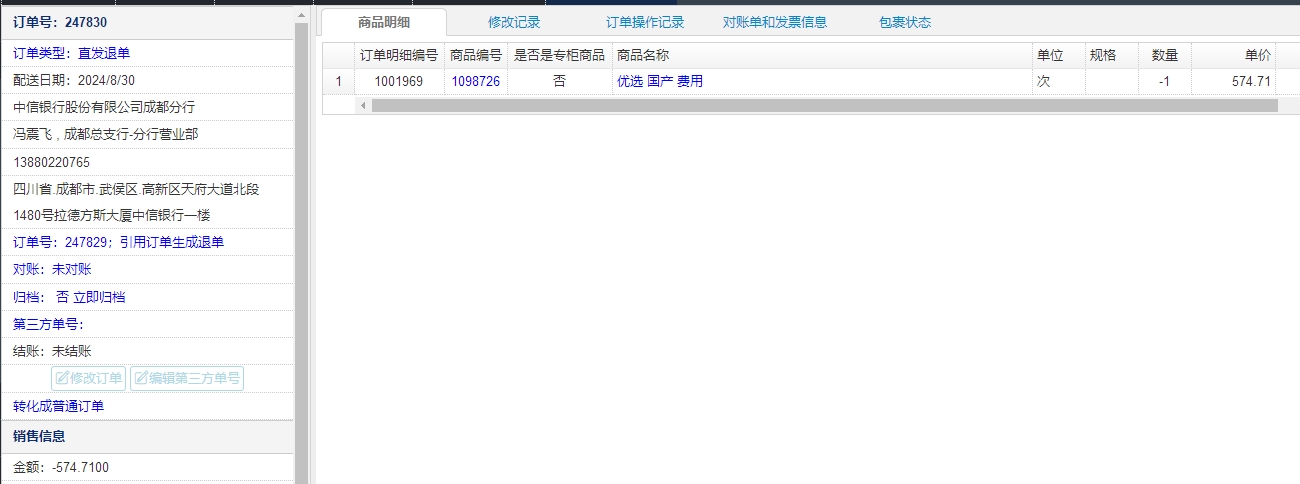Click the 订单类型:直发退单 text
Viewport: 1300px width, 484px height.
pos(71,53)
